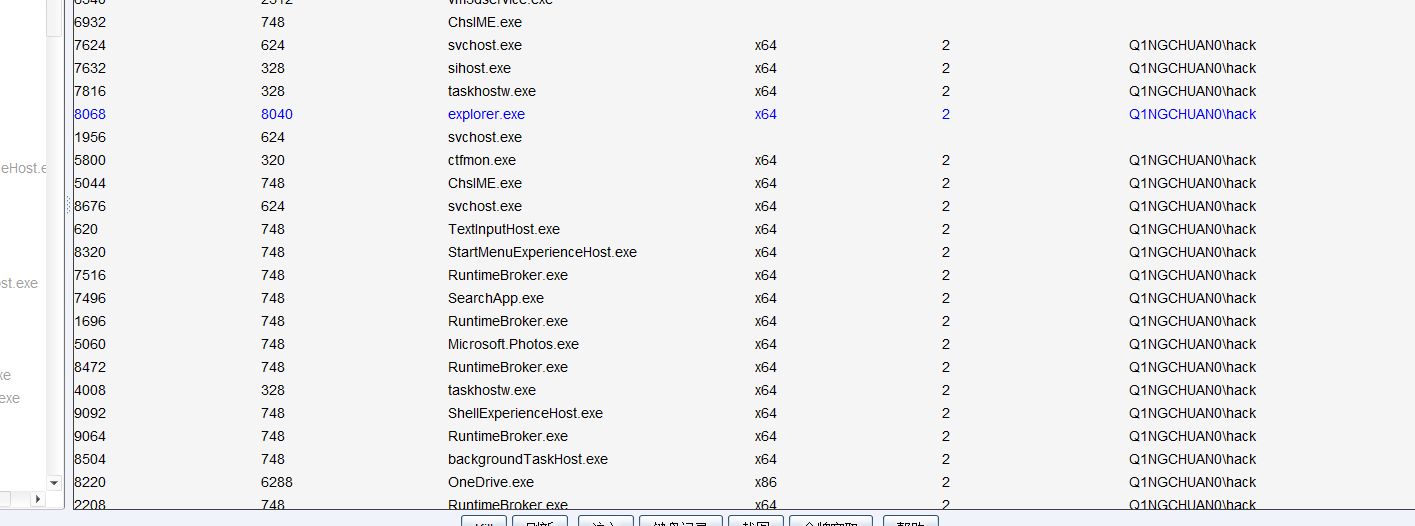Select taskhostw.exe with PID 7816
This screenshot has height=526, width=1415.
point(491,91)
